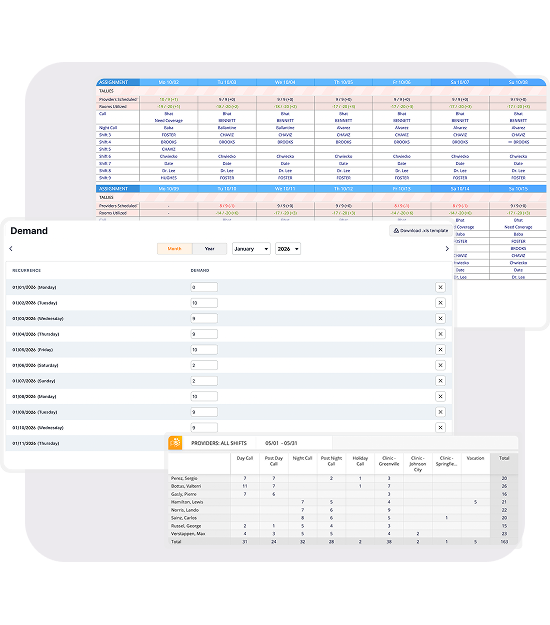Delete the 01/10/2026 Wednesday demand entry

(x=440, y=427)
